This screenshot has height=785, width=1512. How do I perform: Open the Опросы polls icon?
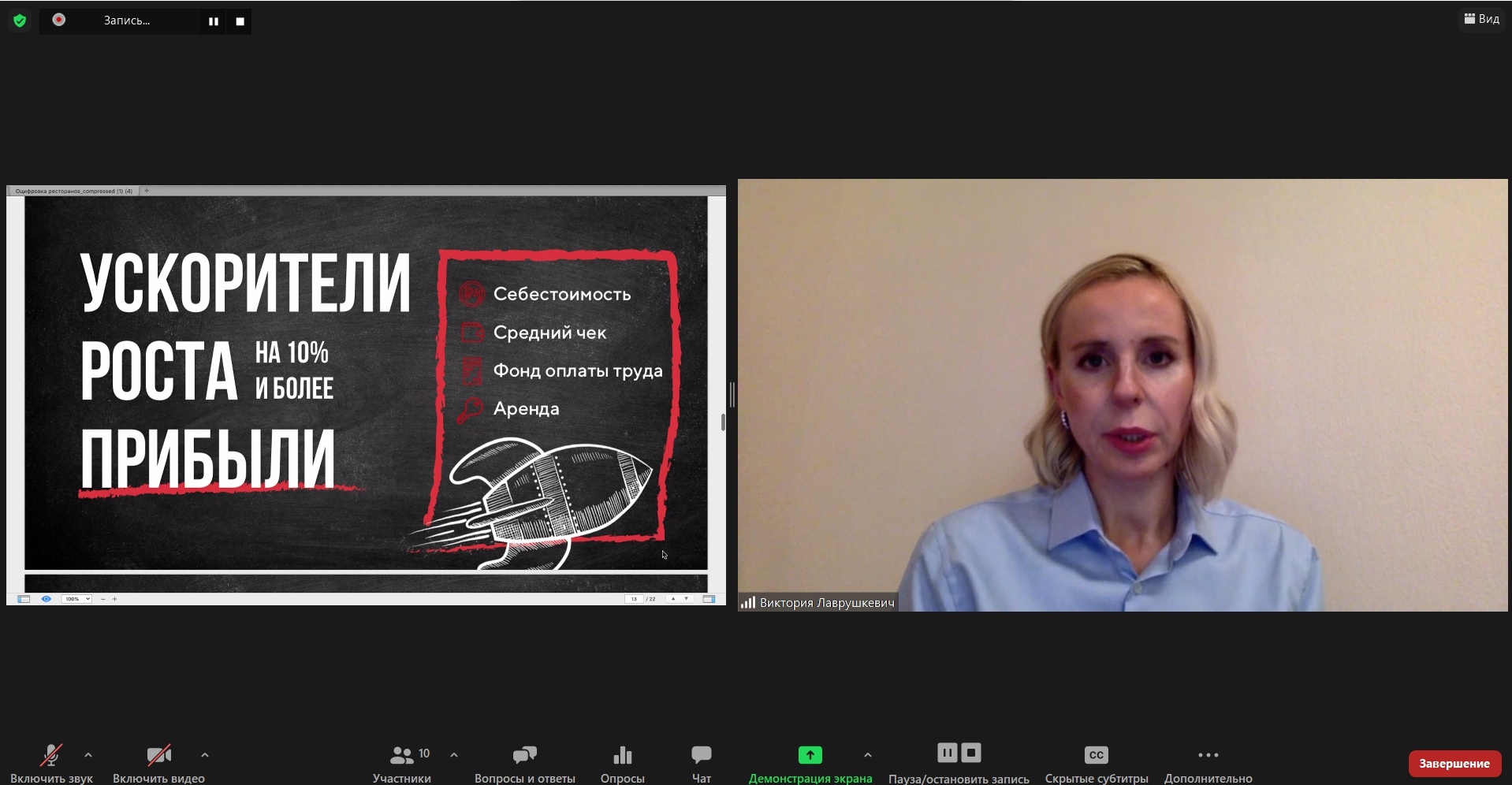click(x=623, y=756)
